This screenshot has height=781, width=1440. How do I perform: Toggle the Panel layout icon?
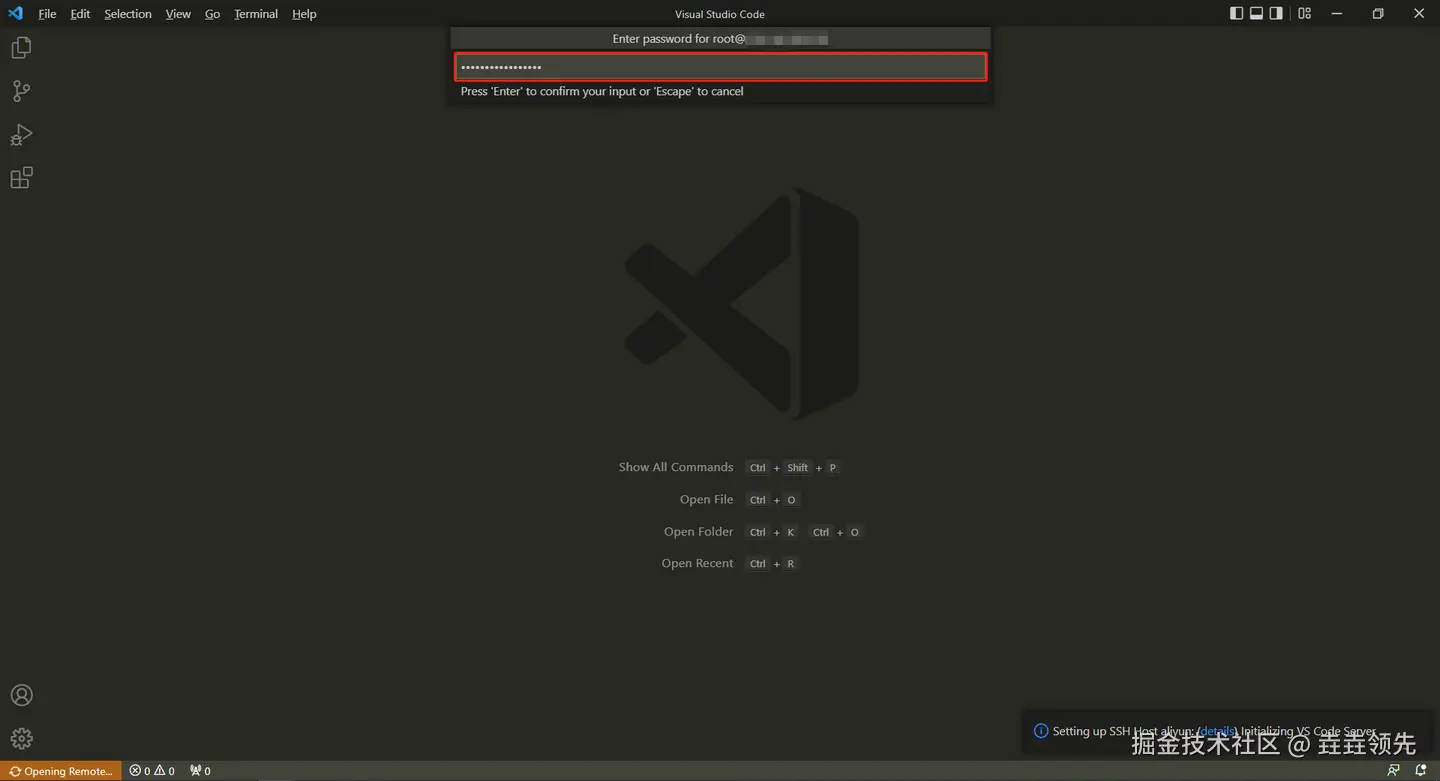1256,13
